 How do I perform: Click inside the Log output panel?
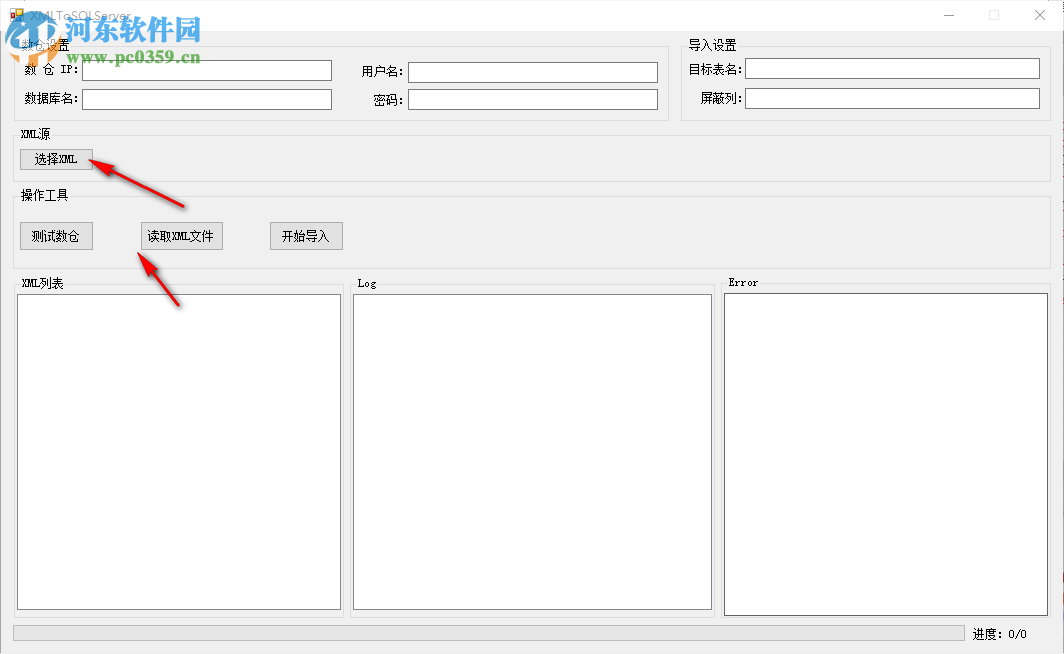click(x=532, y=450)
